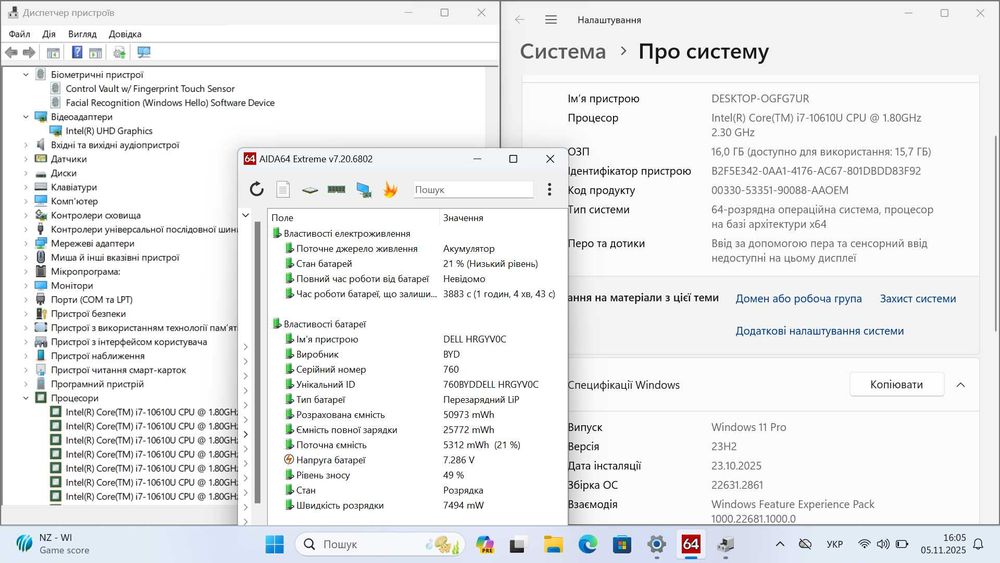Open Microsoft Store from the taskbar
Viewport: 1000px width, 563px height.
tap(622, 544)
